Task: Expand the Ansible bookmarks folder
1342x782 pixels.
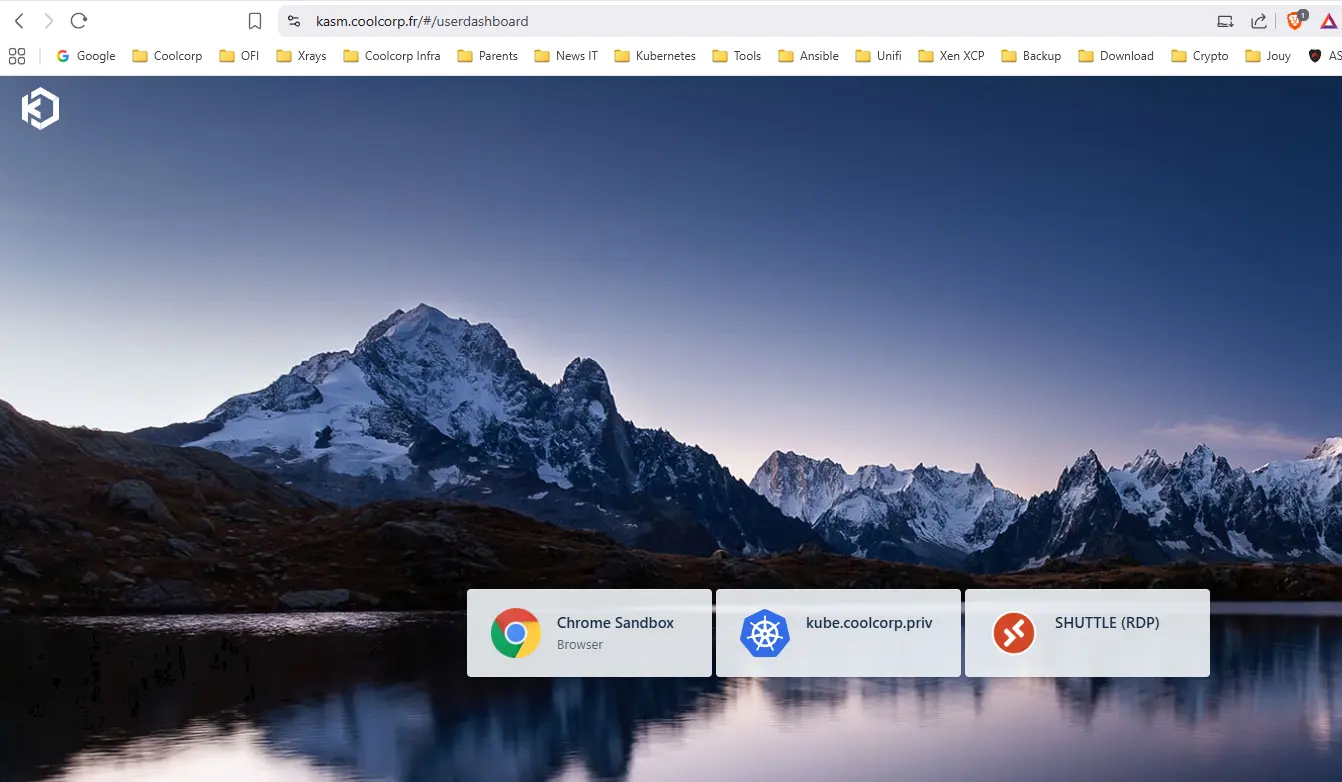Action: tap(808, 56)
